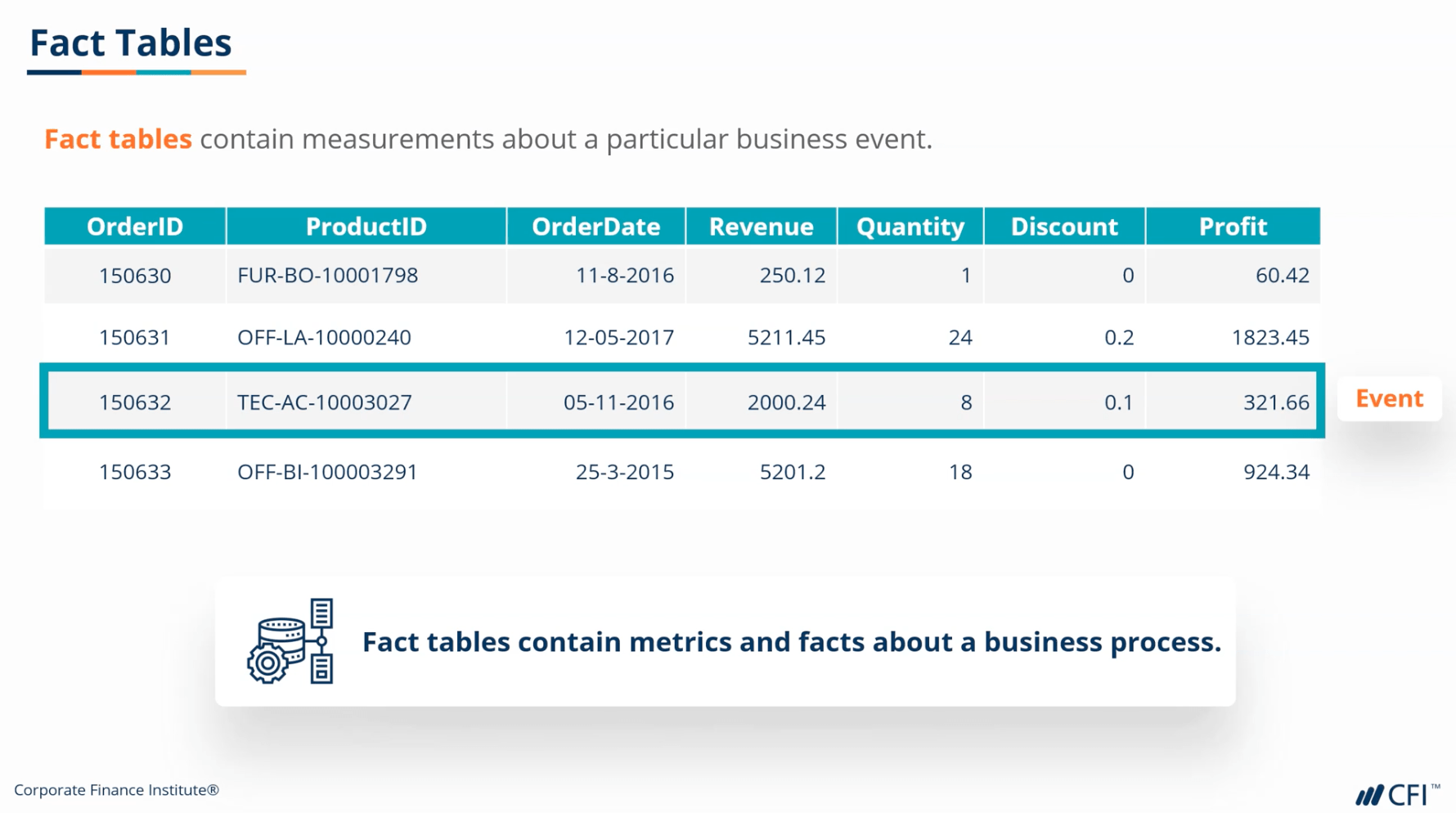Click product ID FUR-BO-10001798
The image size is (1456, 813).
(x=327, y=276)
